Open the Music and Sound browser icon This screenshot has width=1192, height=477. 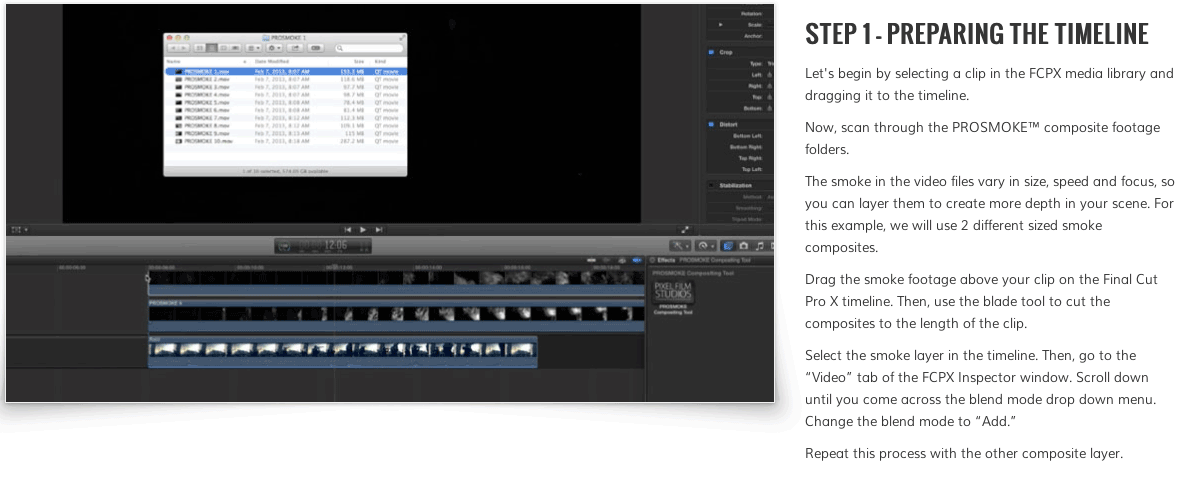759,246
